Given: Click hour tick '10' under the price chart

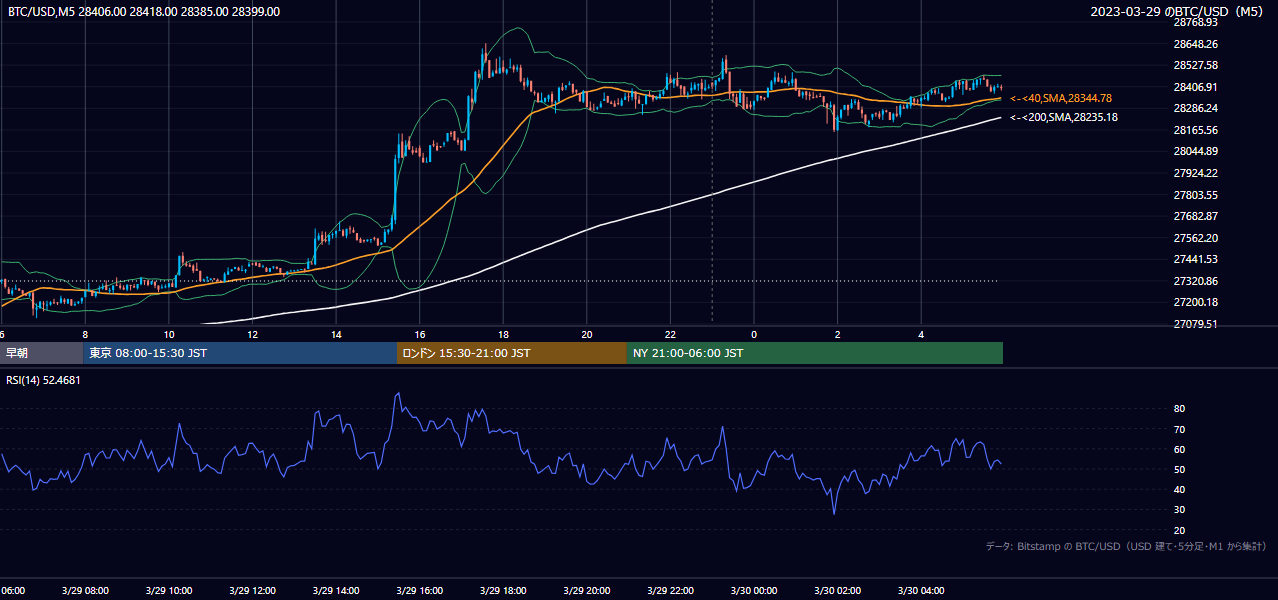Looking at the screenshot, I should pyautogui.click(x=169, y=334).
